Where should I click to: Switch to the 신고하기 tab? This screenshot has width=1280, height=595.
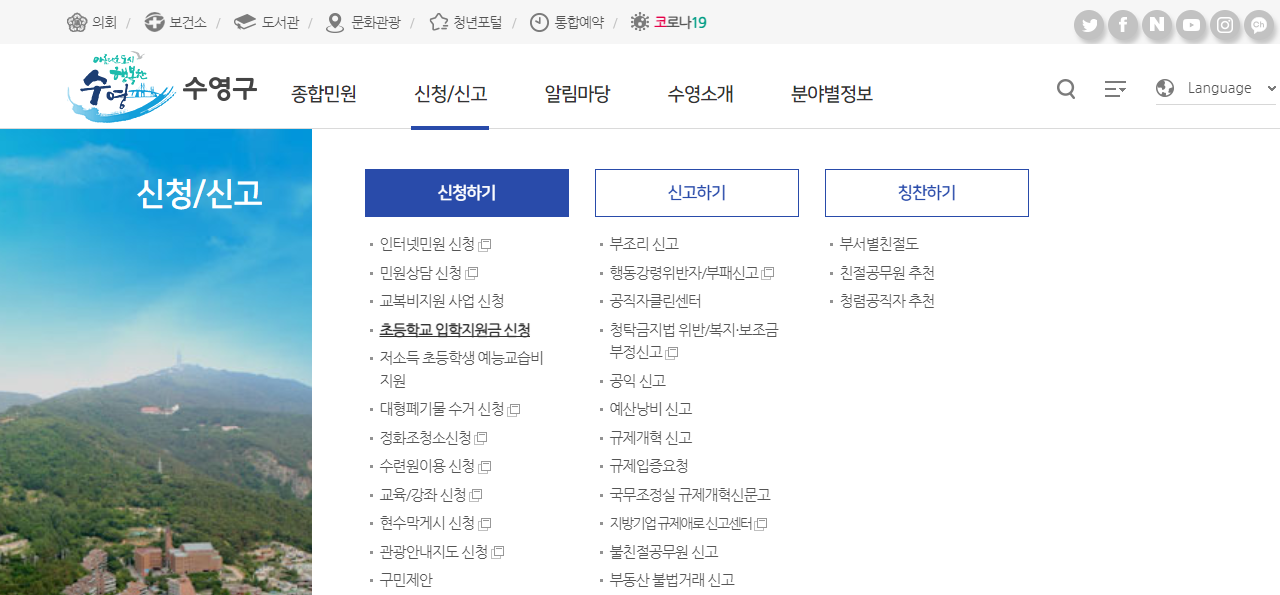pos(696,192)
